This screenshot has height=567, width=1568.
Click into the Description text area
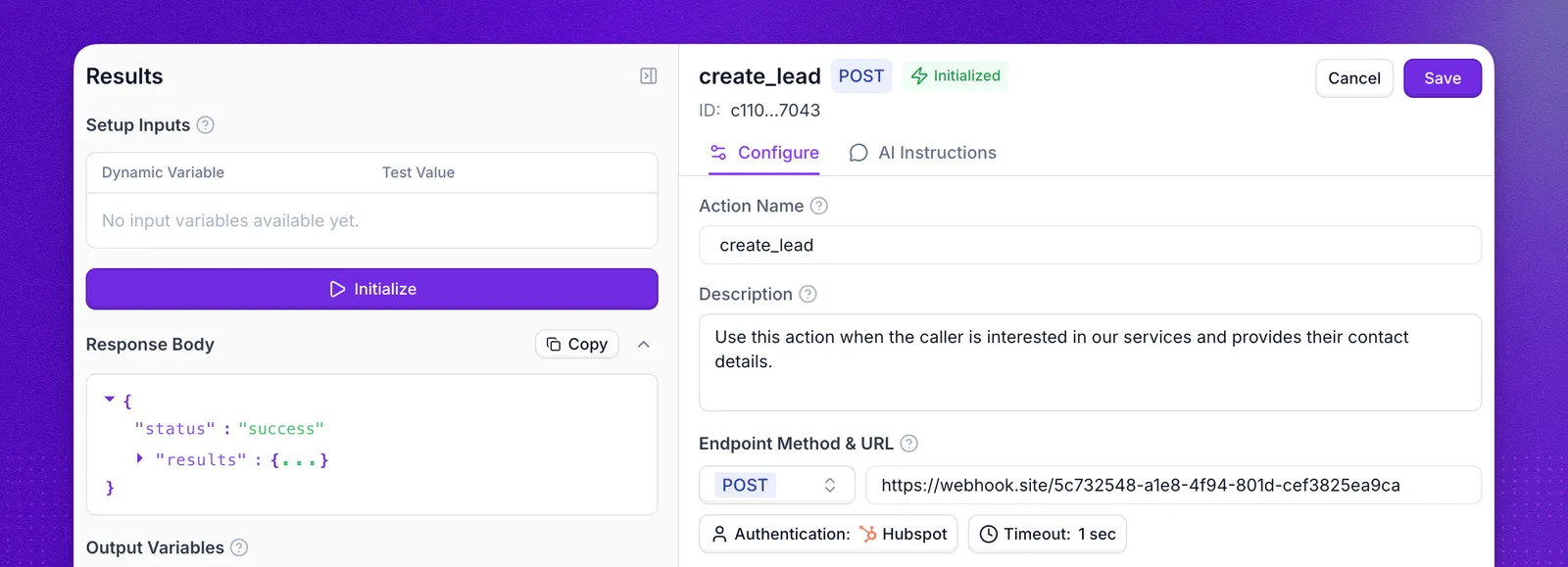pos(1090,362)
